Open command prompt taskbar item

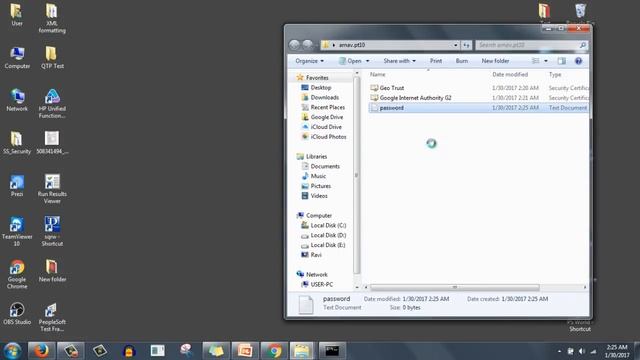click(x=332, y=351)
